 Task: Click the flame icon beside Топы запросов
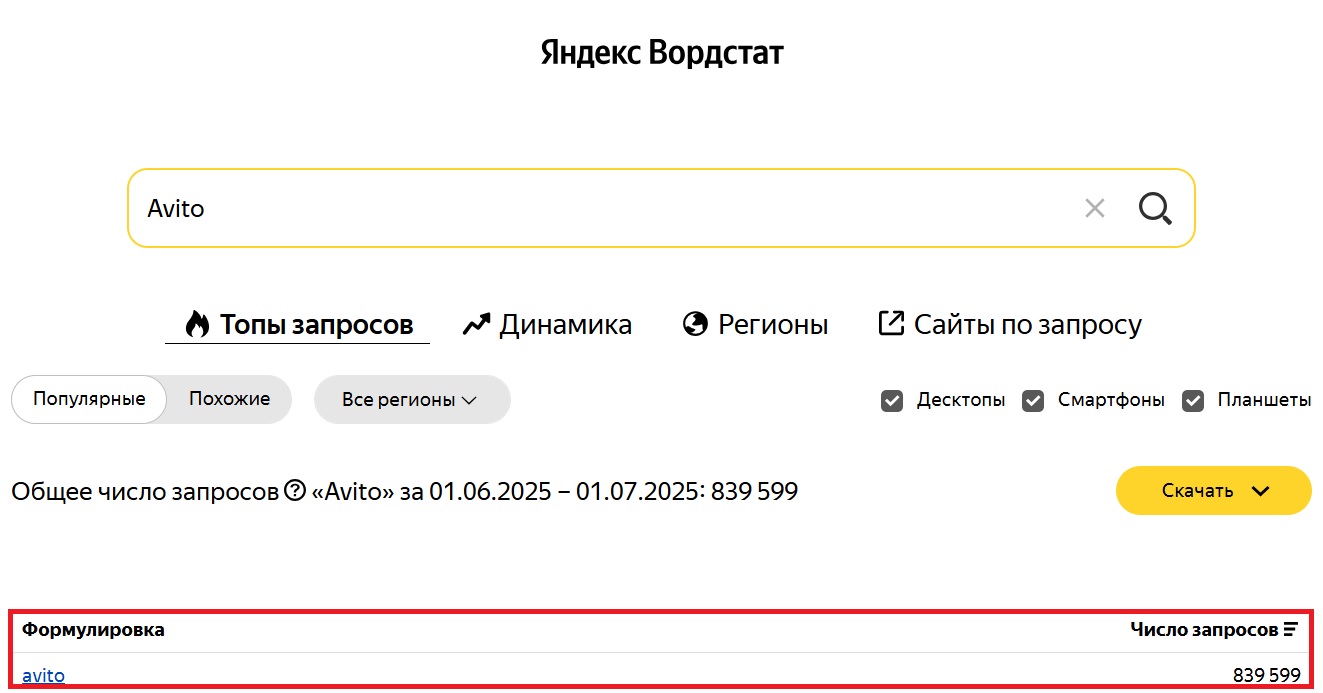(x=197, y=324)
